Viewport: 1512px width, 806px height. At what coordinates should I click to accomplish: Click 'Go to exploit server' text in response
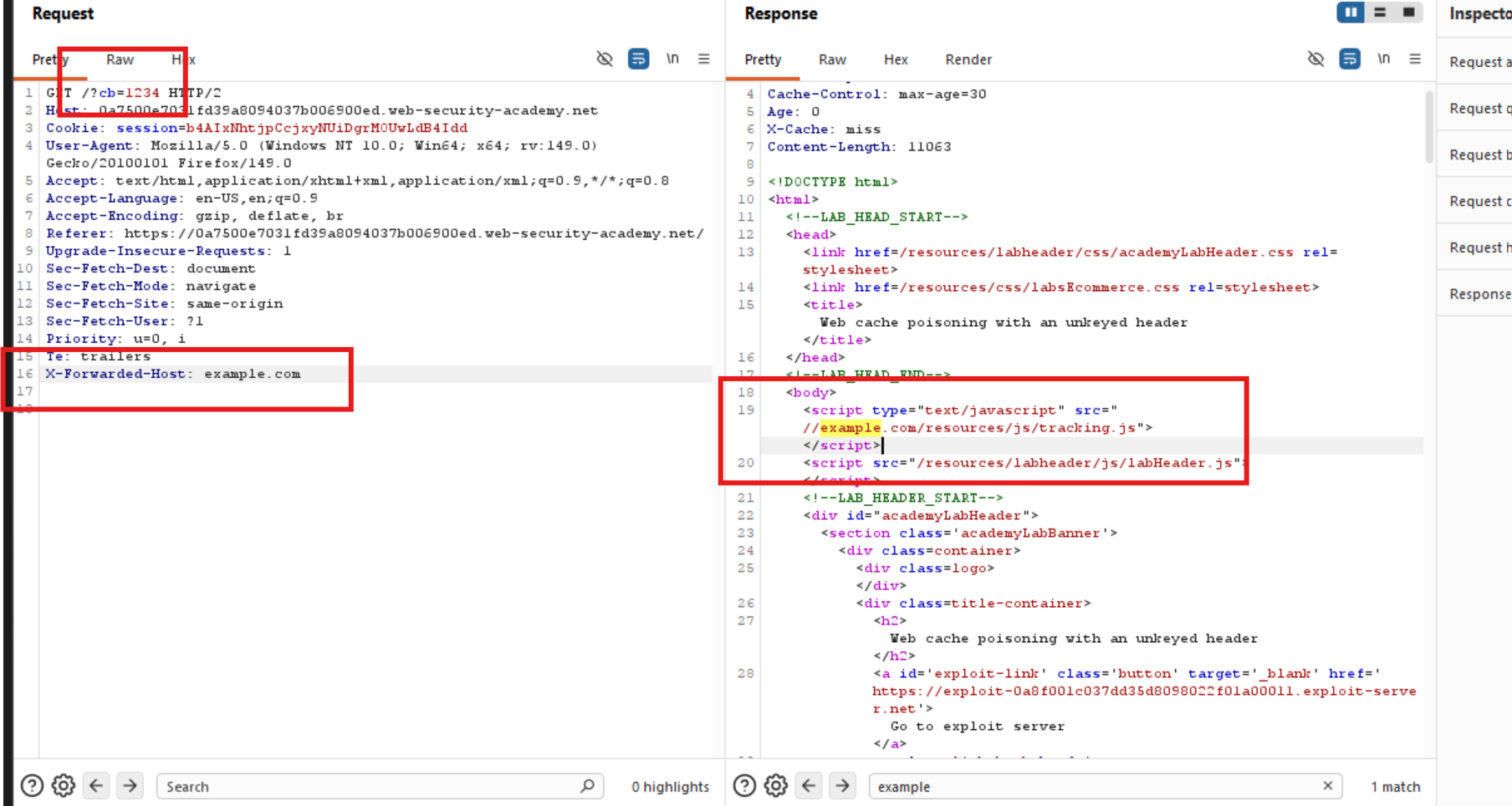click(978, 726)
